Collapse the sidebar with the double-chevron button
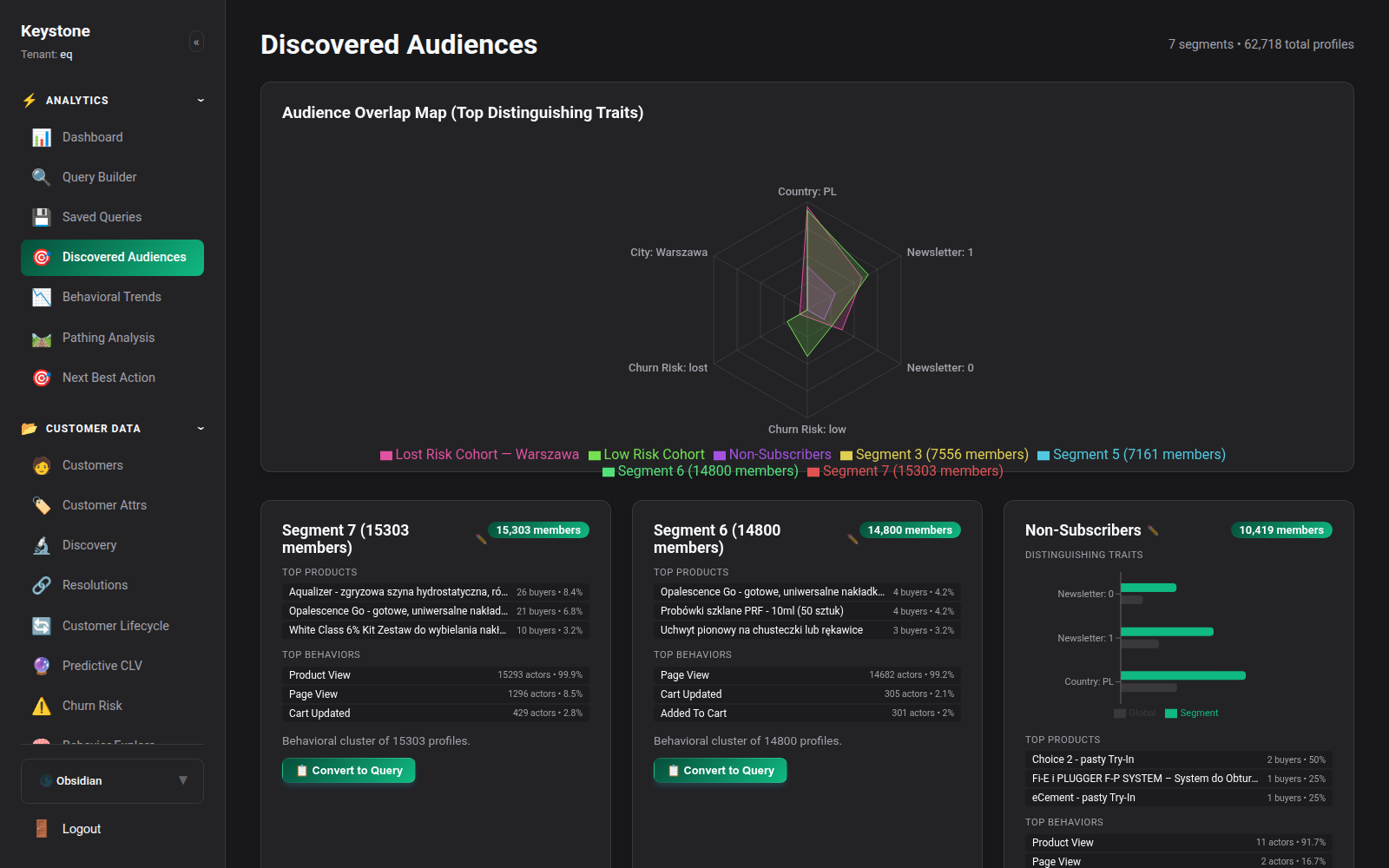The height and width of the screenshot is (868, 1389). (x=196, y=42)
